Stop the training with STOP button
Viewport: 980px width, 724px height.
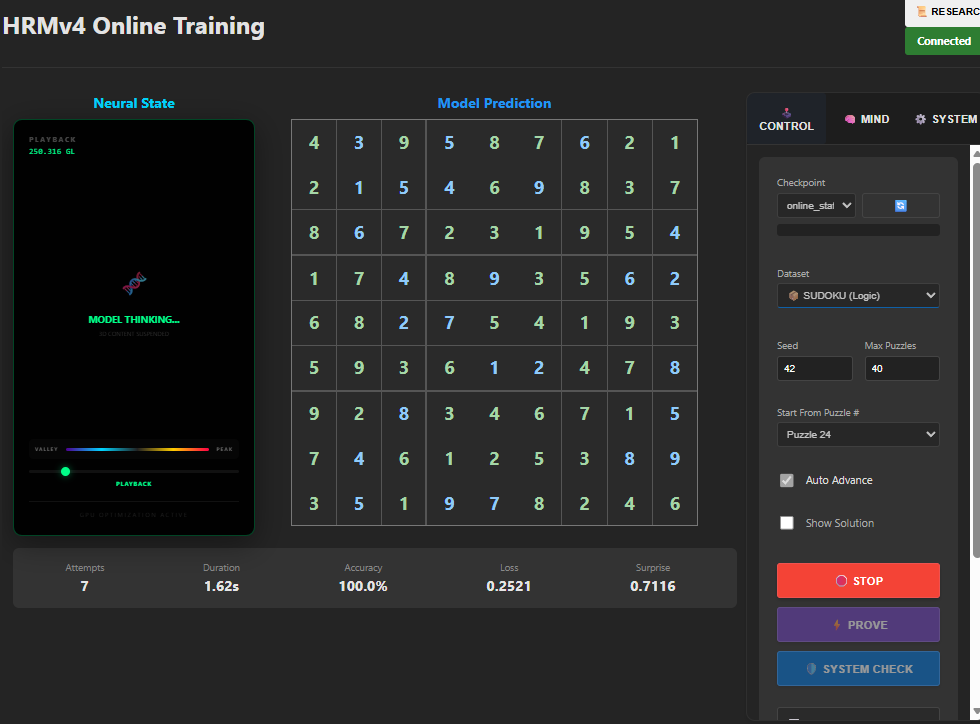[858, 581]
